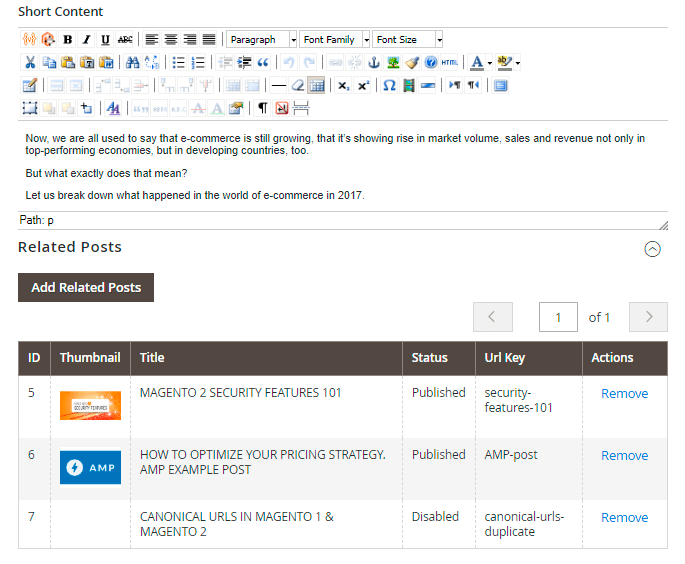Apply blockquote formatting
This screenshot has height=564, width=685.
[263, 62]
